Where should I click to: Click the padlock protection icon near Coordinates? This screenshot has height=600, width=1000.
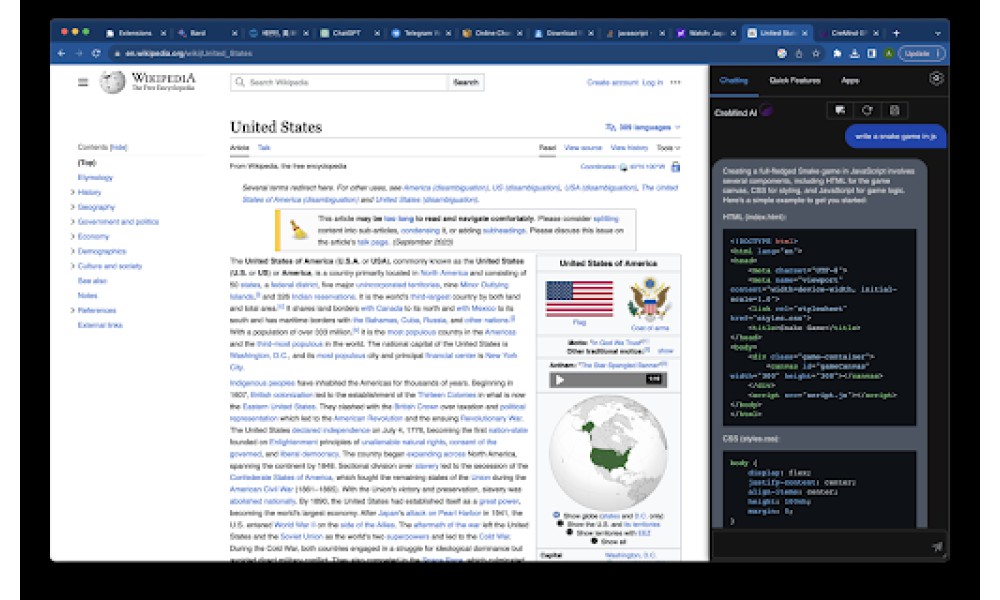[675, 167]
